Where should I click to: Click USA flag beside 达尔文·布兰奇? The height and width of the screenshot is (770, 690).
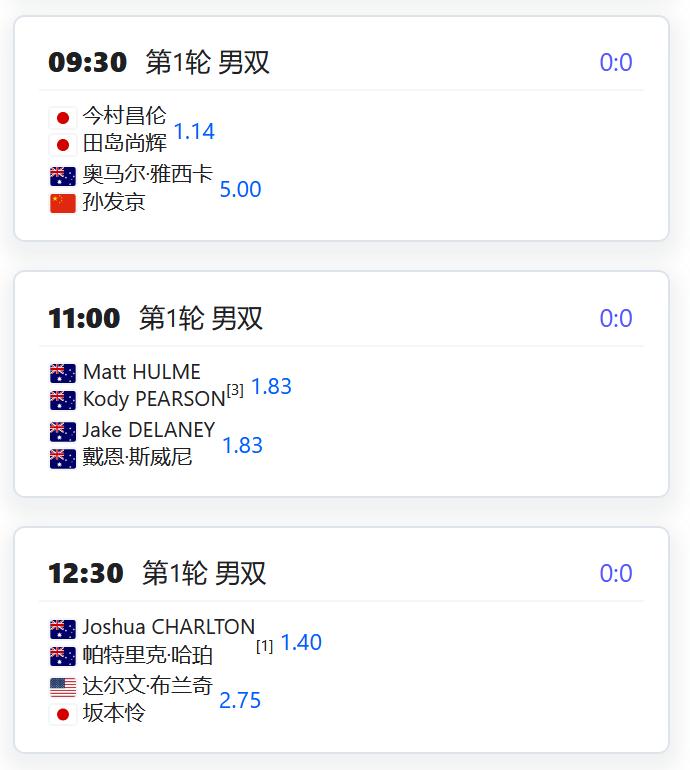pyautogui.click(x=63, y=688)
